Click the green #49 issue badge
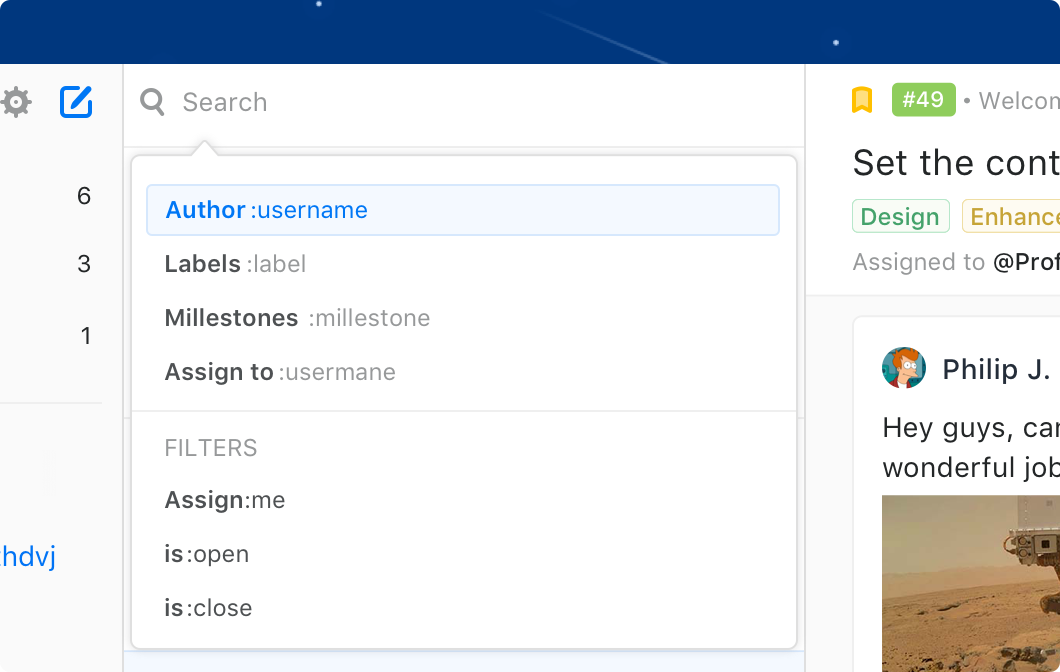Image resolution: width=1060 pixels, height=672 pixels. [923, 100]
